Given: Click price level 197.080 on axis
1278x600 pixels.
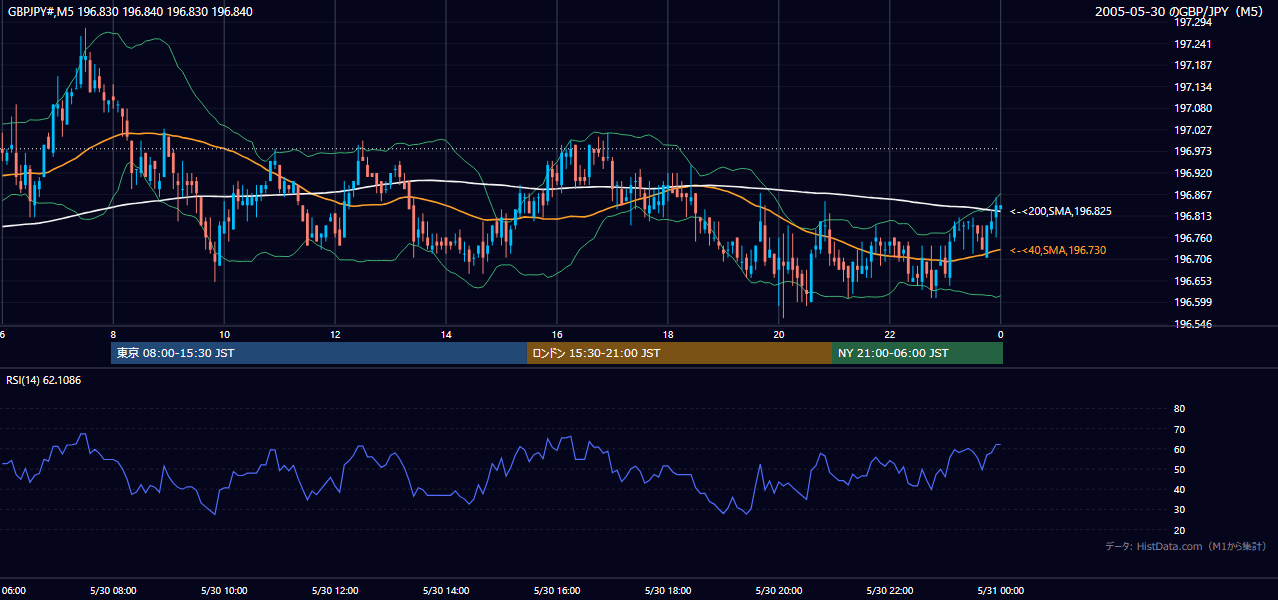Looking at the screenshot, I should tap(1193, 108).
